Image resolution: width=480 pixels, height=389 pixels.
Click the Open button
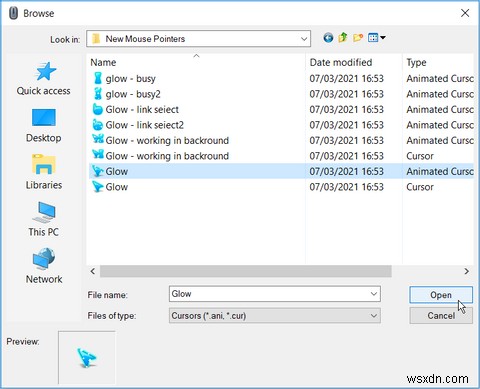(441, 295)
